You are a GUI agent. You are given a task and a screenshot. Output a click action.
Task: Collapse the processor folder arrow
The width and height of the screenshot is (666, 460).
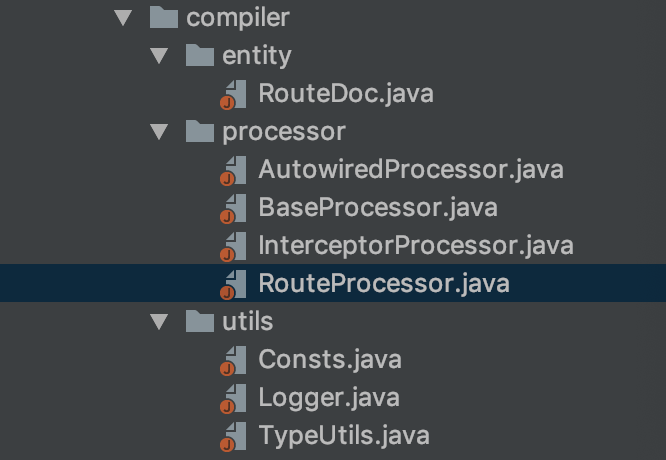(x=159, y=132)
